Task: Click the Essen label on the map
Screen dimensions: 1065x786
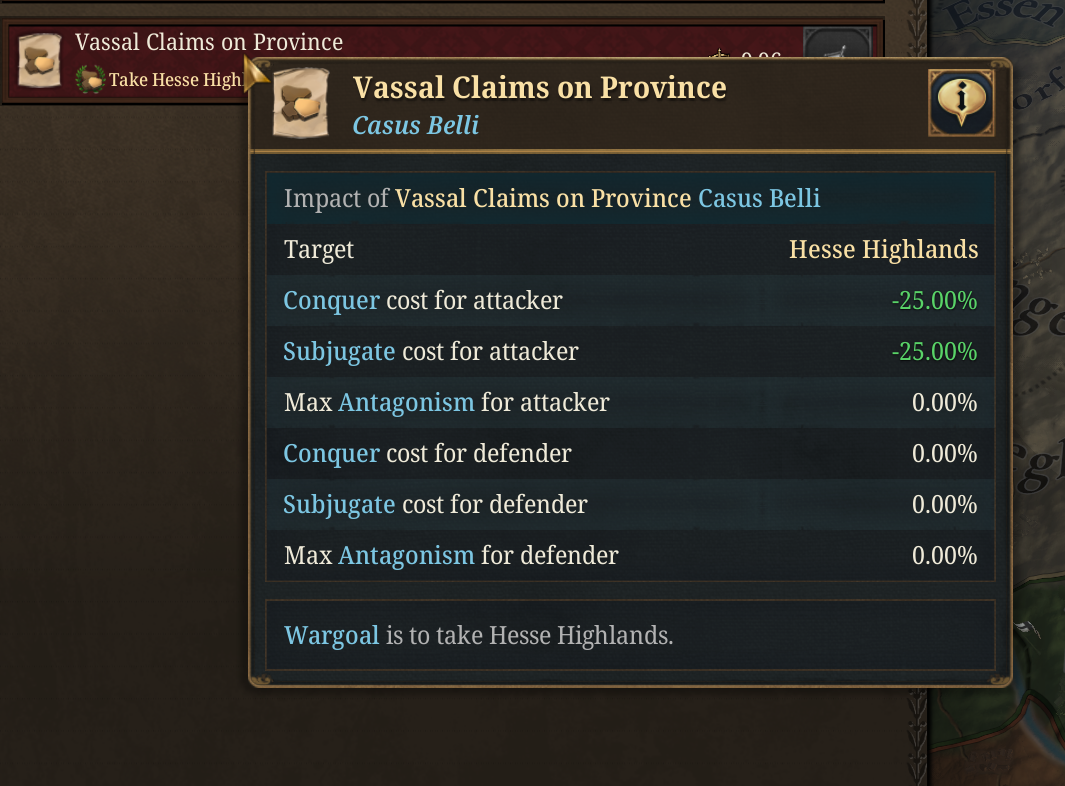Action: click(1004, 14)
